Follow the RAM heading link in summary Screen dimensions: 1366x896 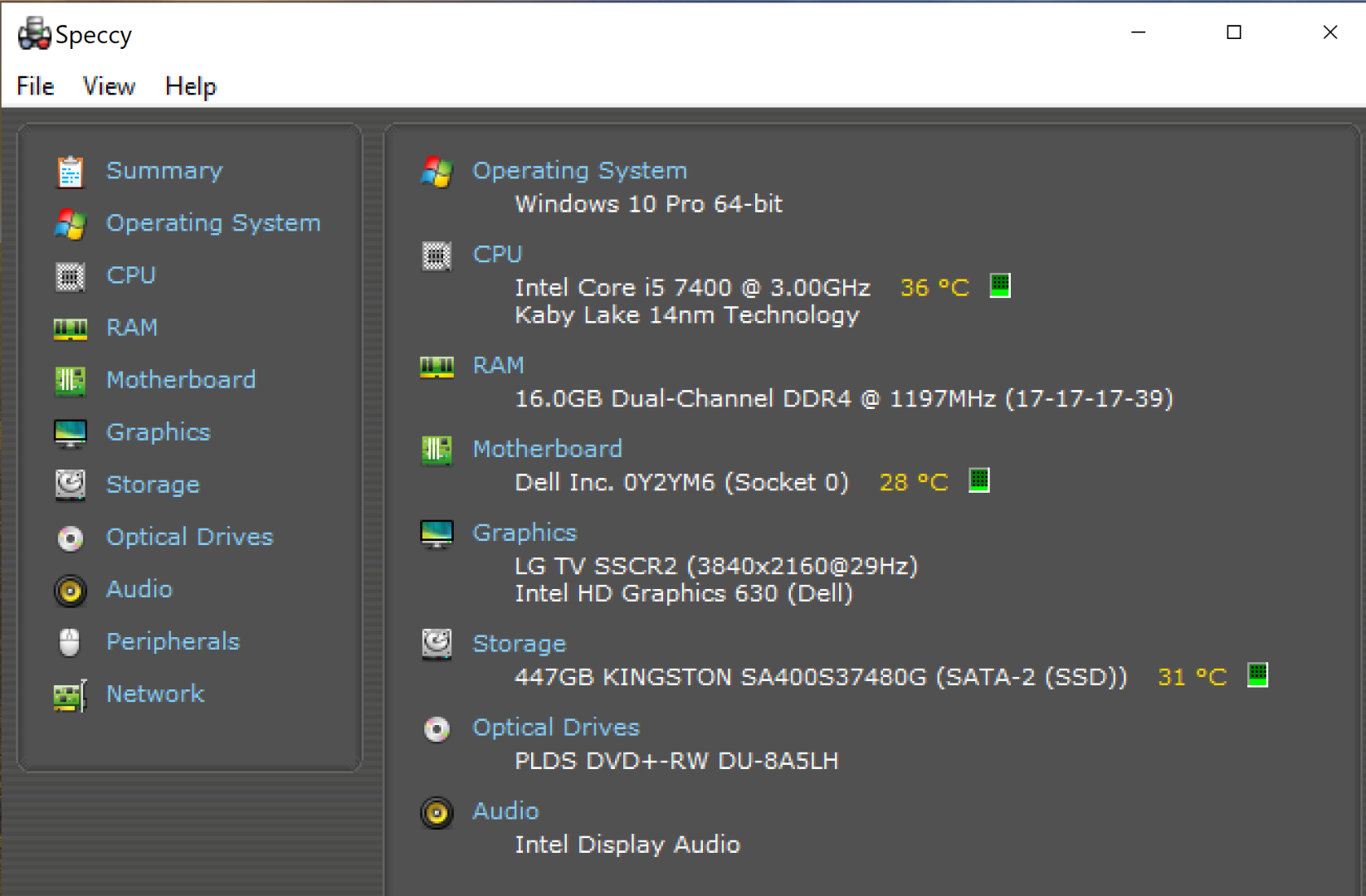tap(498, 366)
